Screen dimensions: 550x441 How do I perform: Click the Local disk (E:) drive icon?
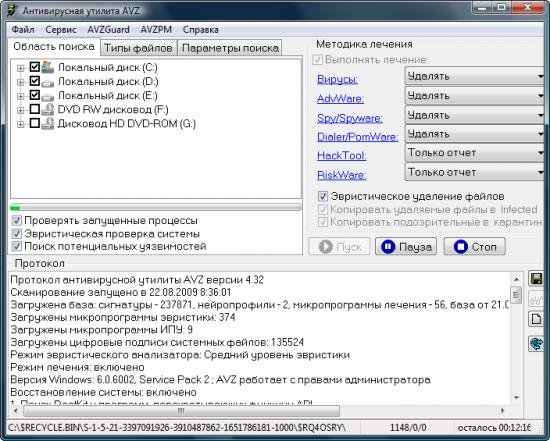click(48, 97)
